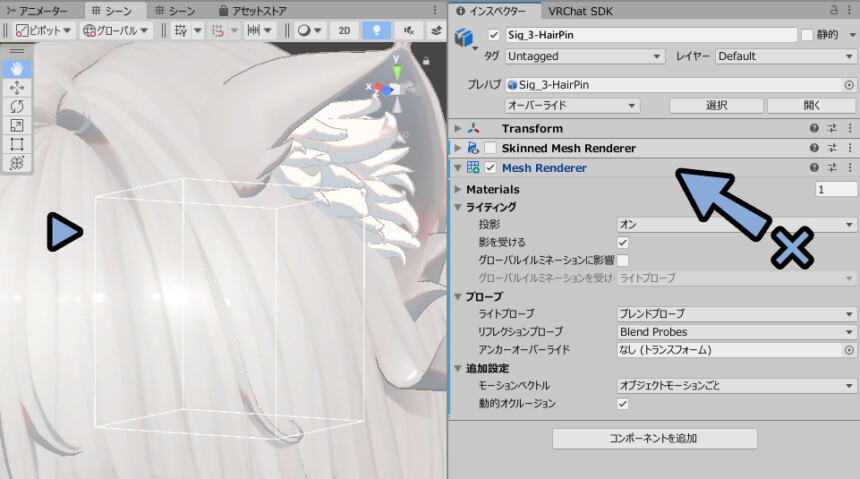Image resolution: width=860 pixels, height=479 pixels.
Task: Uncheck the 影を受ける checkbox
Action: [623, 243]
